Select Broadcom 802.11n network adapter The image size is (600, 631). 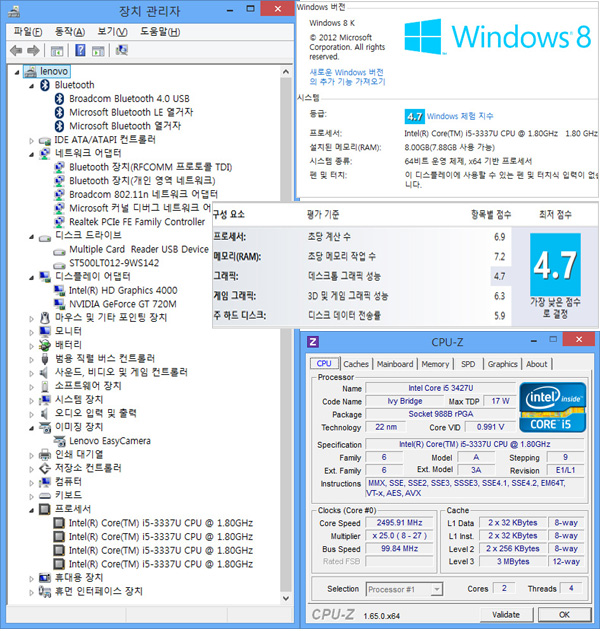pyautogui.click(x=143, y=194)
